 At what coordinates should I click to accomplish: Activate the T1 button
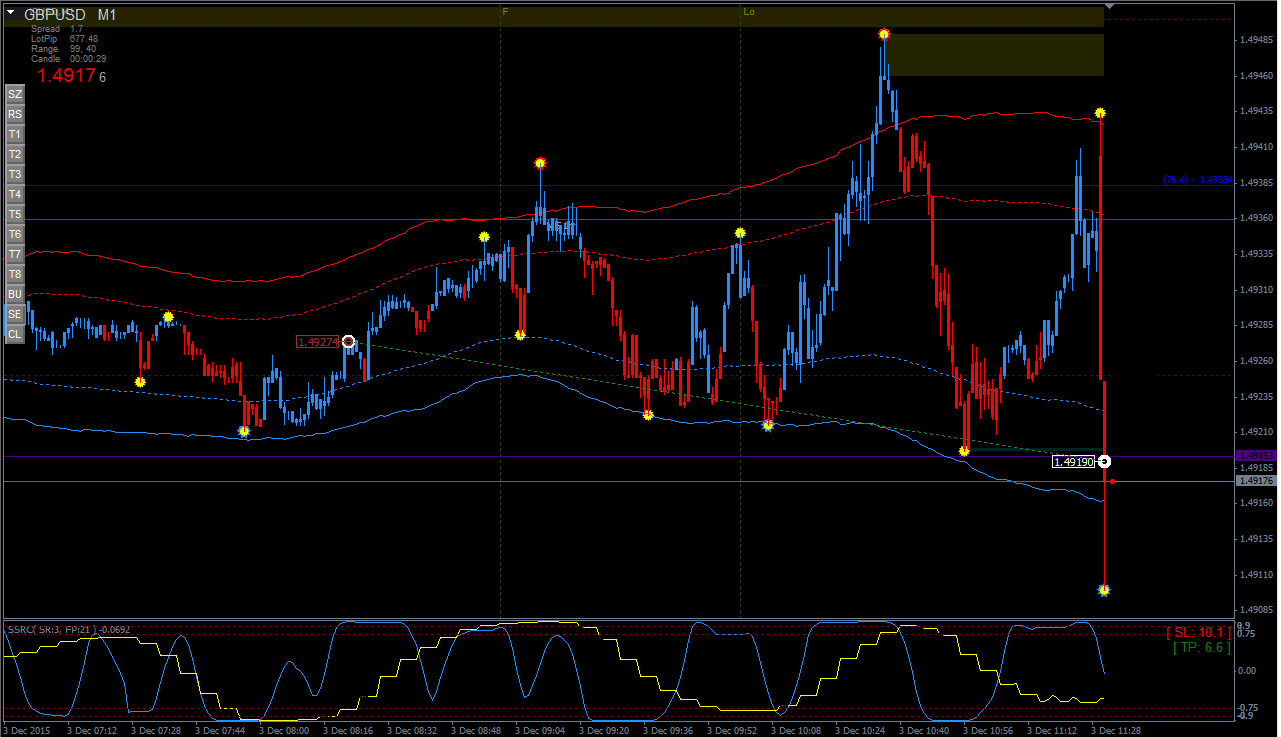(15, 134)
